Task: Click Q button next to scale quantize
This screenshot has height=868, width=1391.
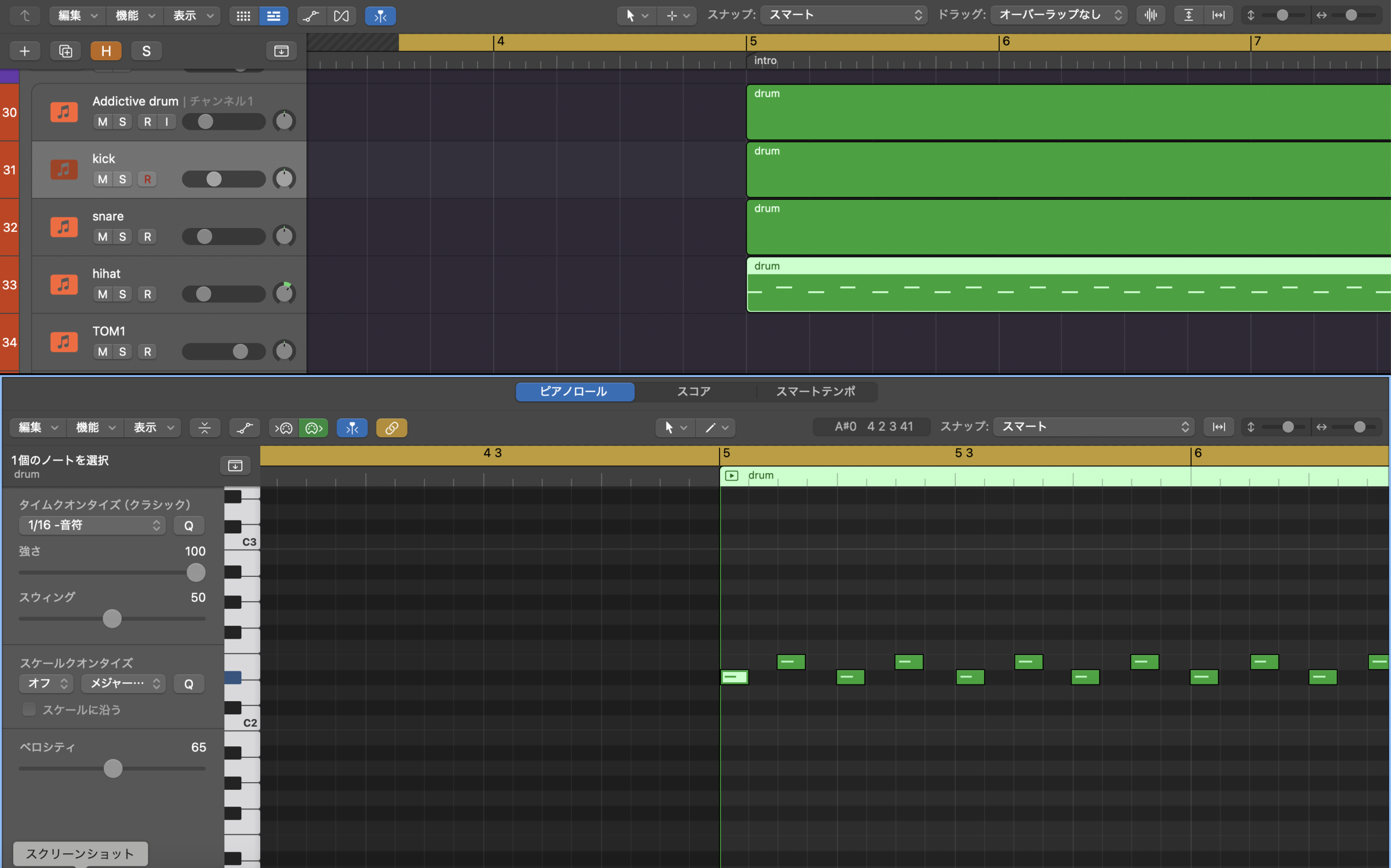Action: pyautogui.click(x=189, y=684)
